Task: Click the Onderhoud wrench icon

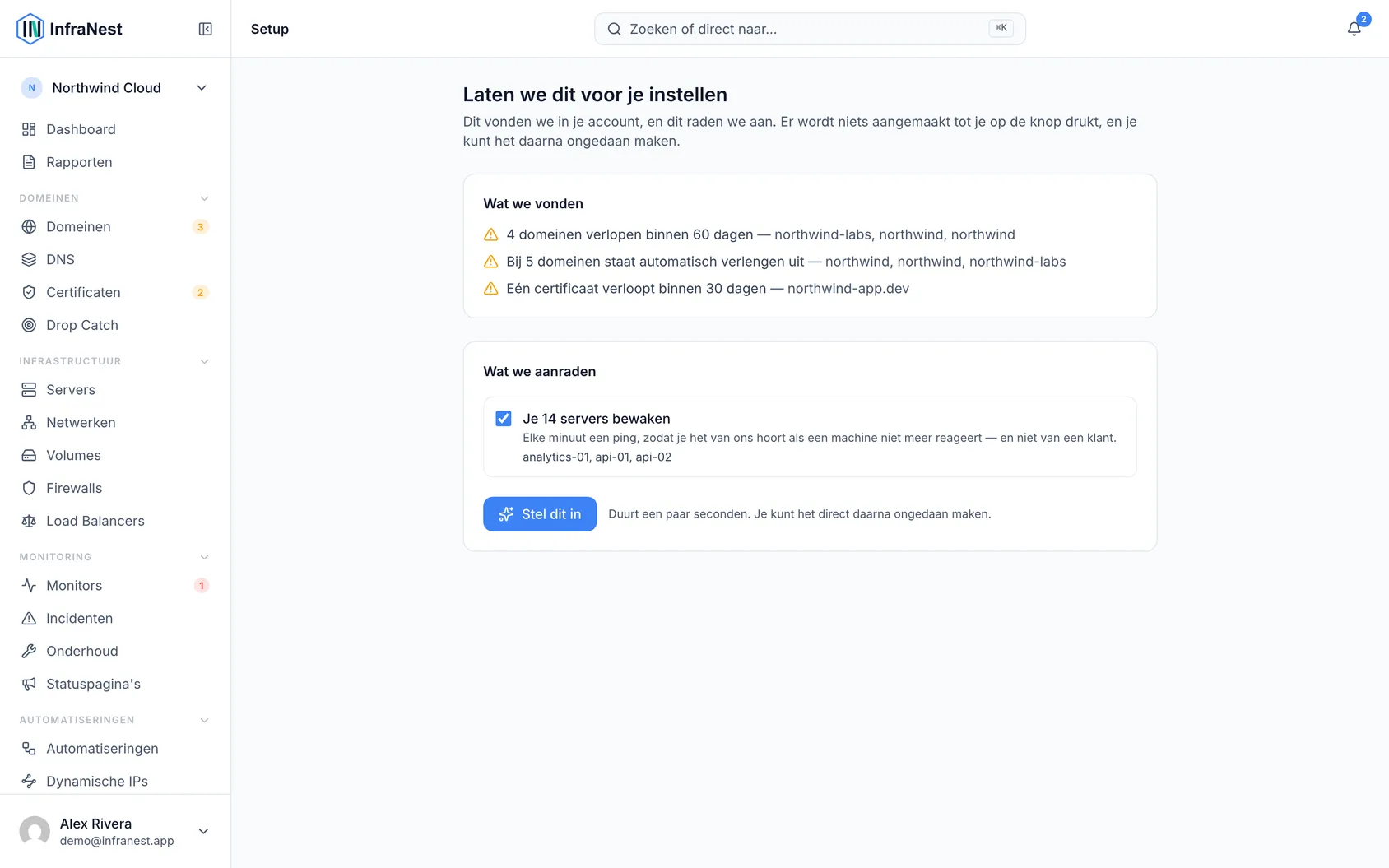Action: coord(29,651)
